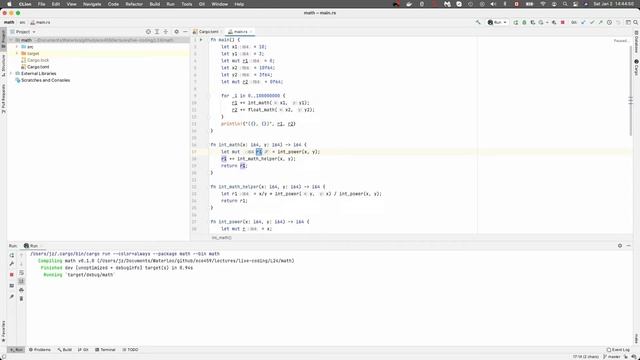Click the red Stop icon in Run panel
This screenshot has width=640, height=360.
coord(11,275)
